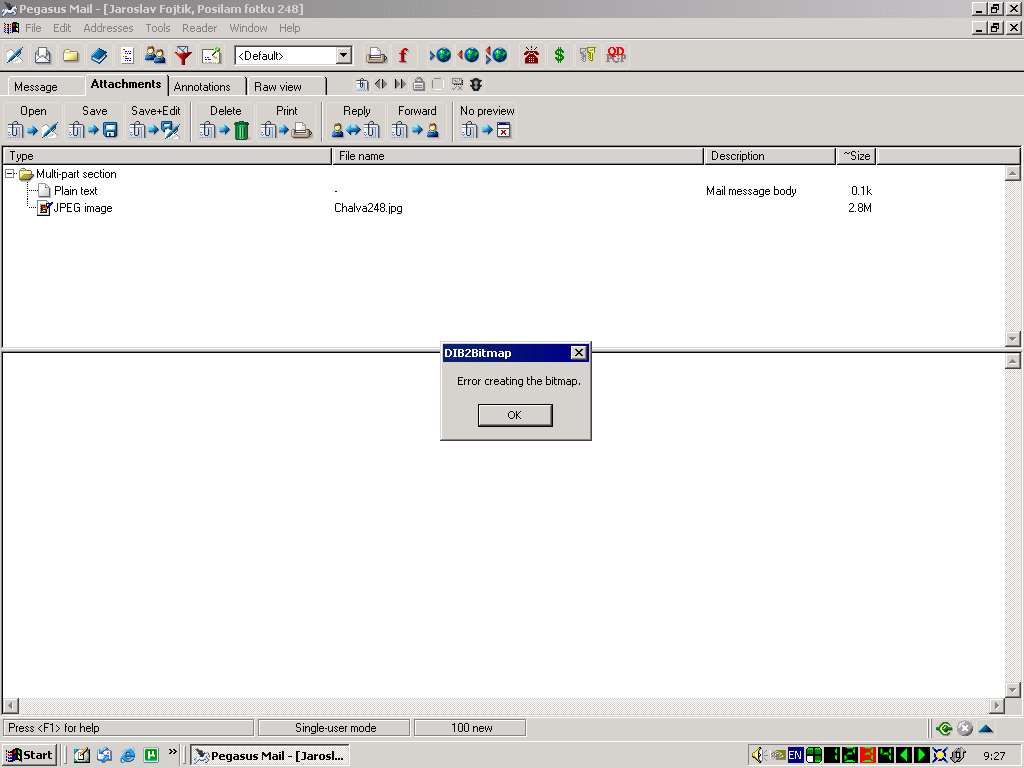Open the Window menu
The image size is (1024, 768).
coord(248,28)
